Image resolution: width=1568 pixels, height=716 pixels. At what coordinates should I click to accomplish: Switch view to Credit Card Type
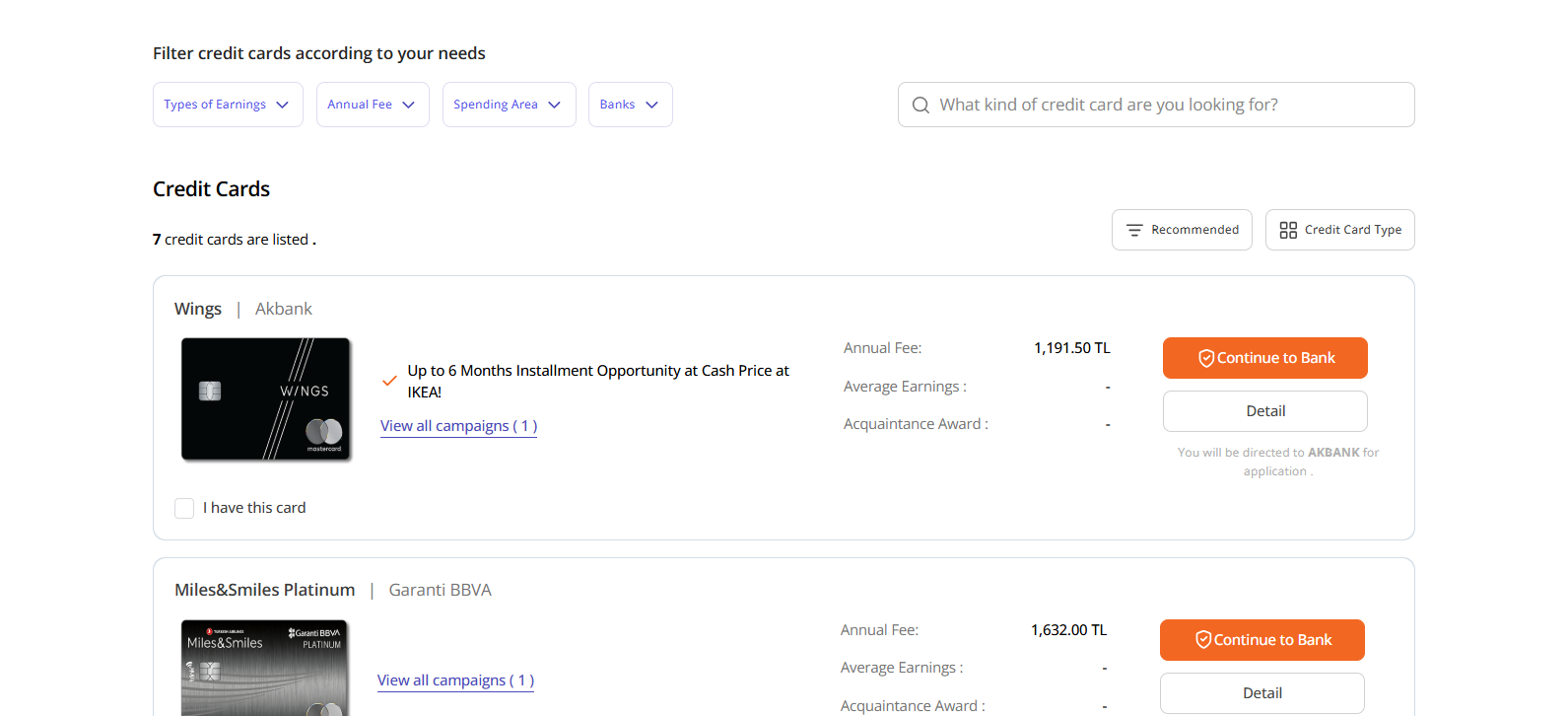pyautogui.click(x=1340, y=230)
